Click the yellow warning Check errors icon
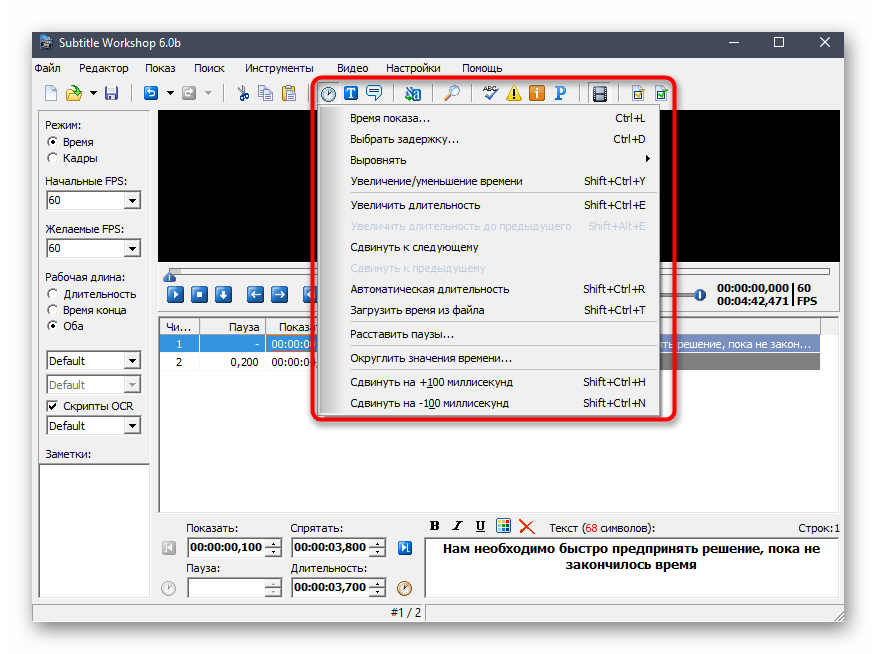The image size is (876, 654). coord(513,93)
